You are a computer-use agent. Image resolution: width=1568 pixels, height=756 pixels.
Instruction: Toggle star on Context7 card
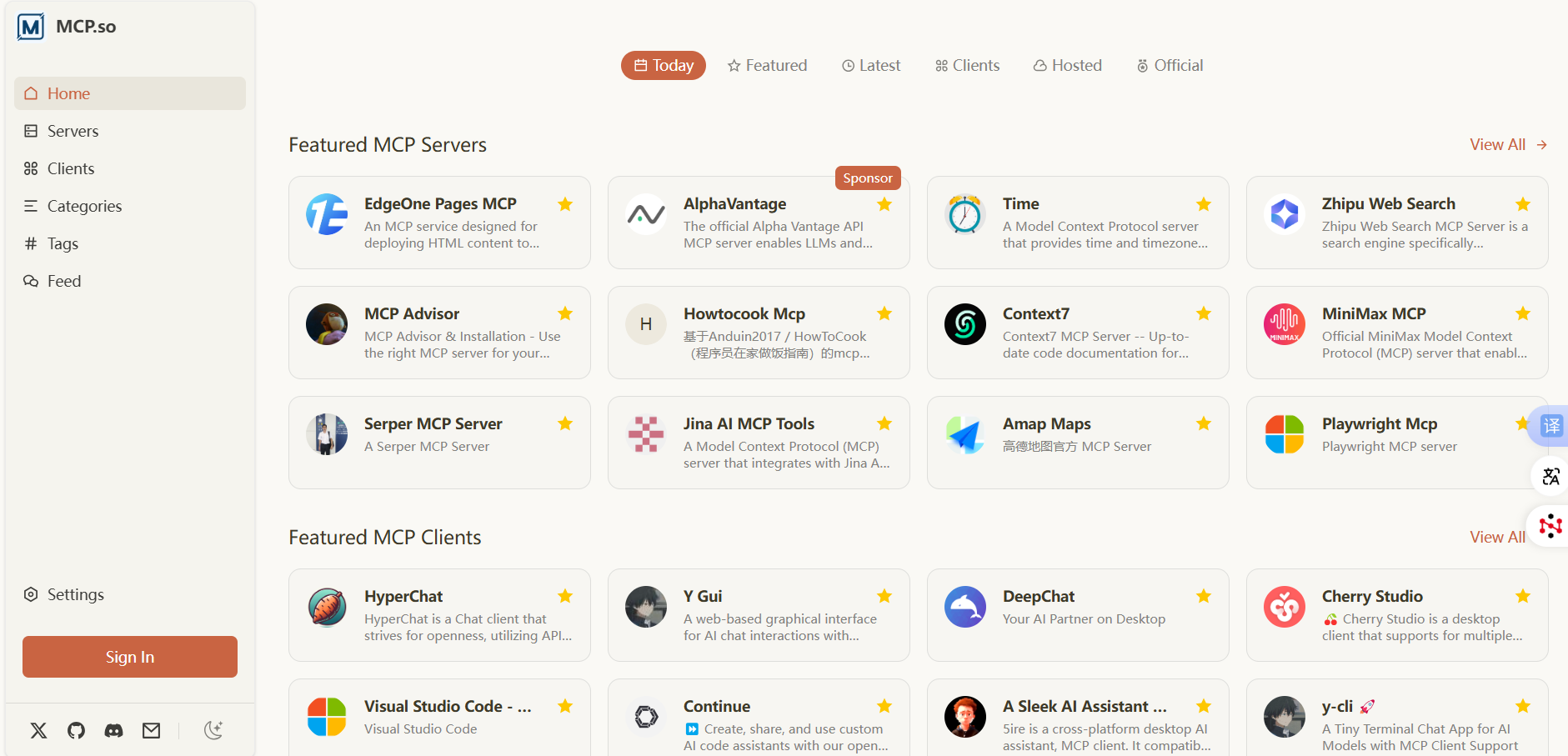point(1204,313)
